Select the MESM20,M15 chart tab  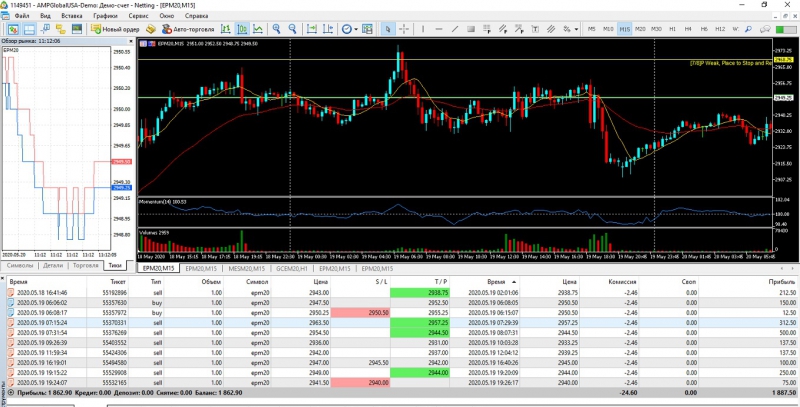(x=246, y=268)
